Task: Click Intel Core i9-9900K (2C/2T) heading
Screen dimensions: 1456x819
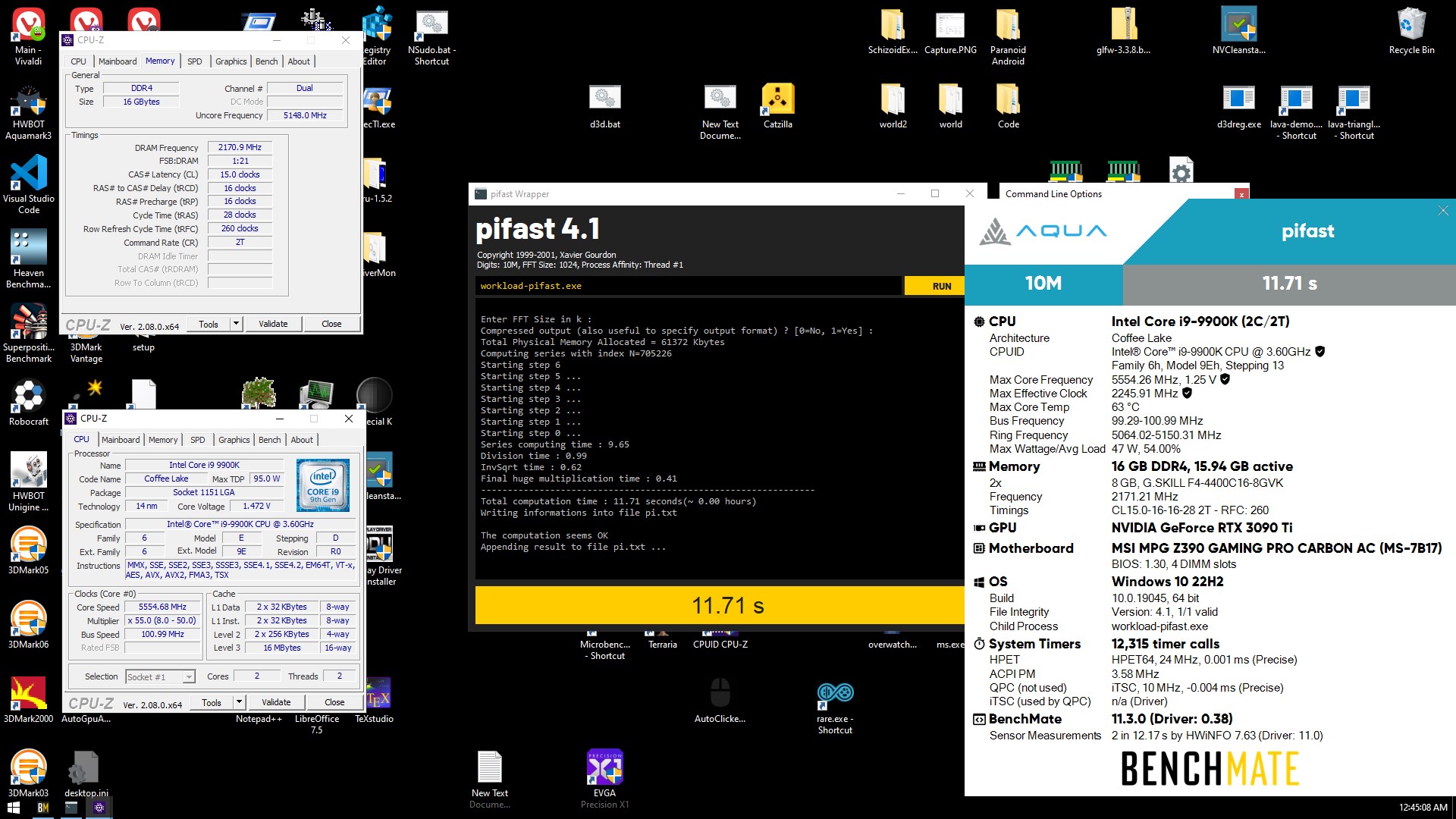Action: tap(1200, 322)
